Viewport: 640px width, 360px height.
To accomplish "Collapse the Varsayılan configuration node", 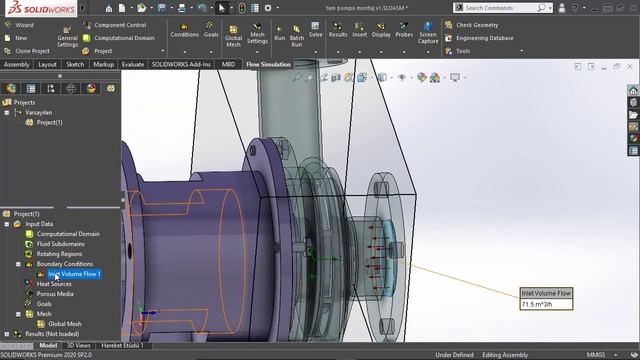I will click(7, 112).
